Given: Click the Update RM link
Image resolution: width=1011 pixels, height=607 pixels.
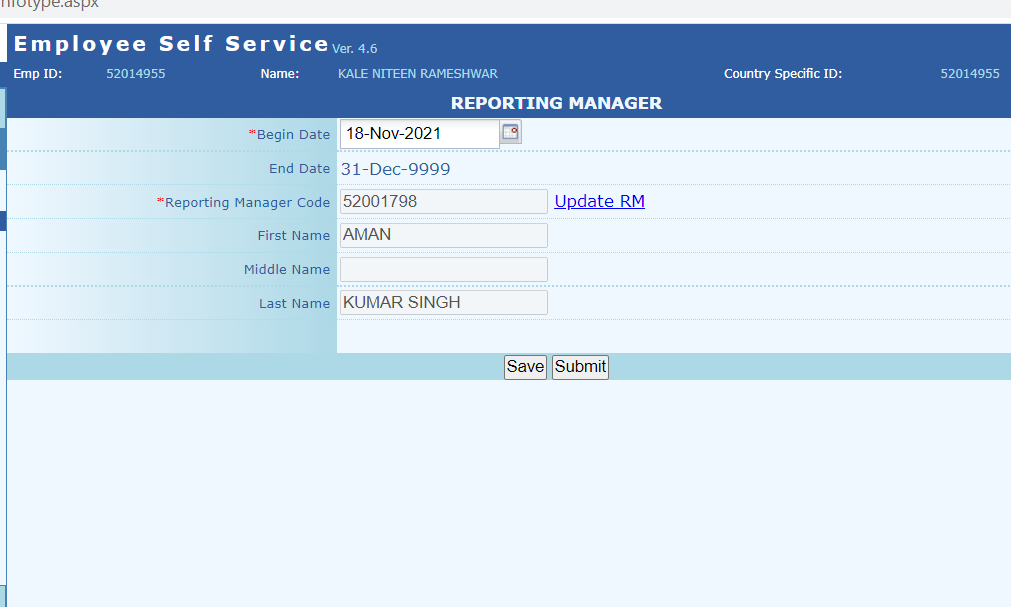Looking at the screenshot, I should (x=599, y=201).
